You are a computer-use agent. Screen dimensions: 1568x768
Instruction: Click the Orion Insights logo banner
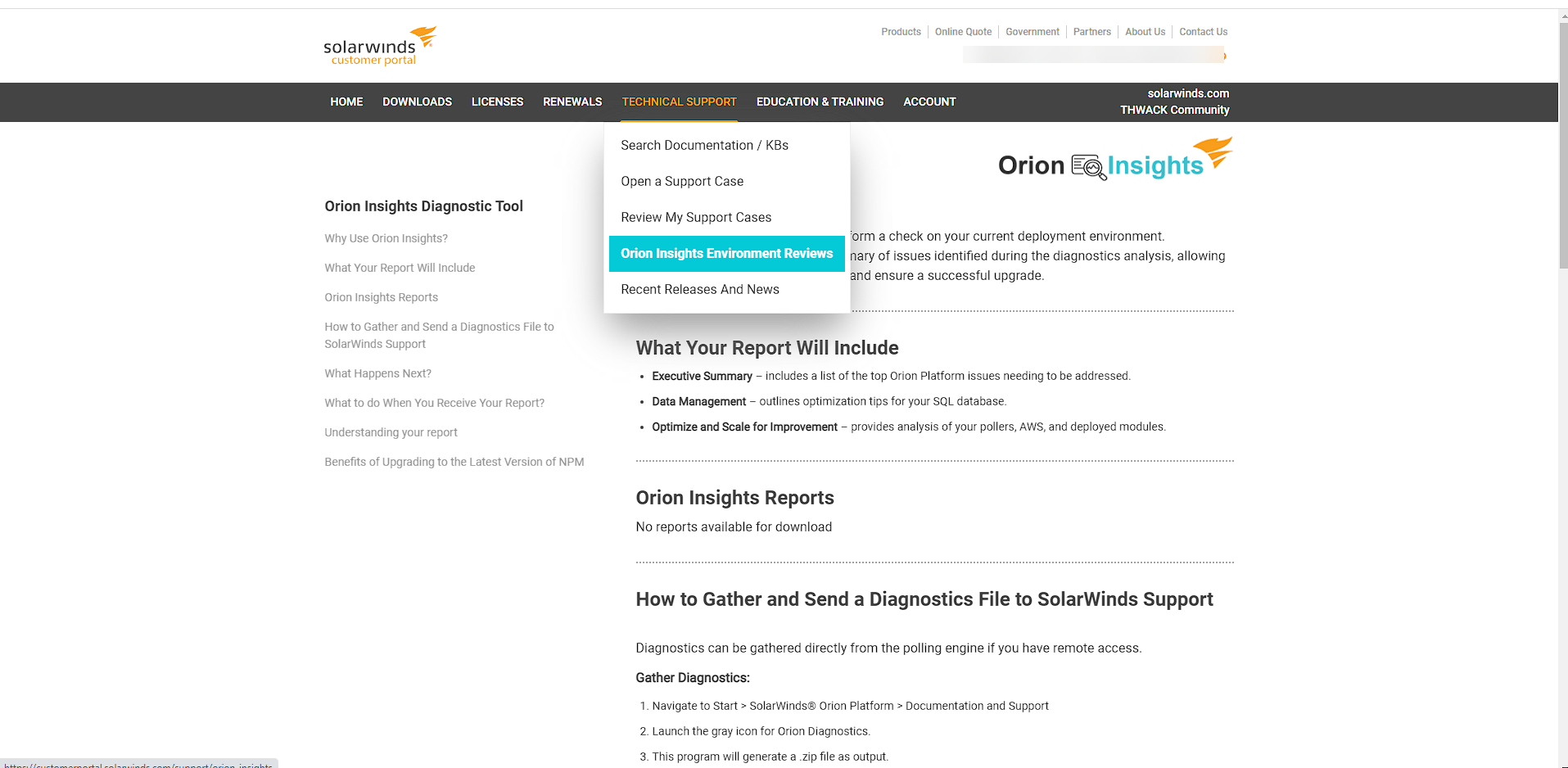(x=1115, y=160)
